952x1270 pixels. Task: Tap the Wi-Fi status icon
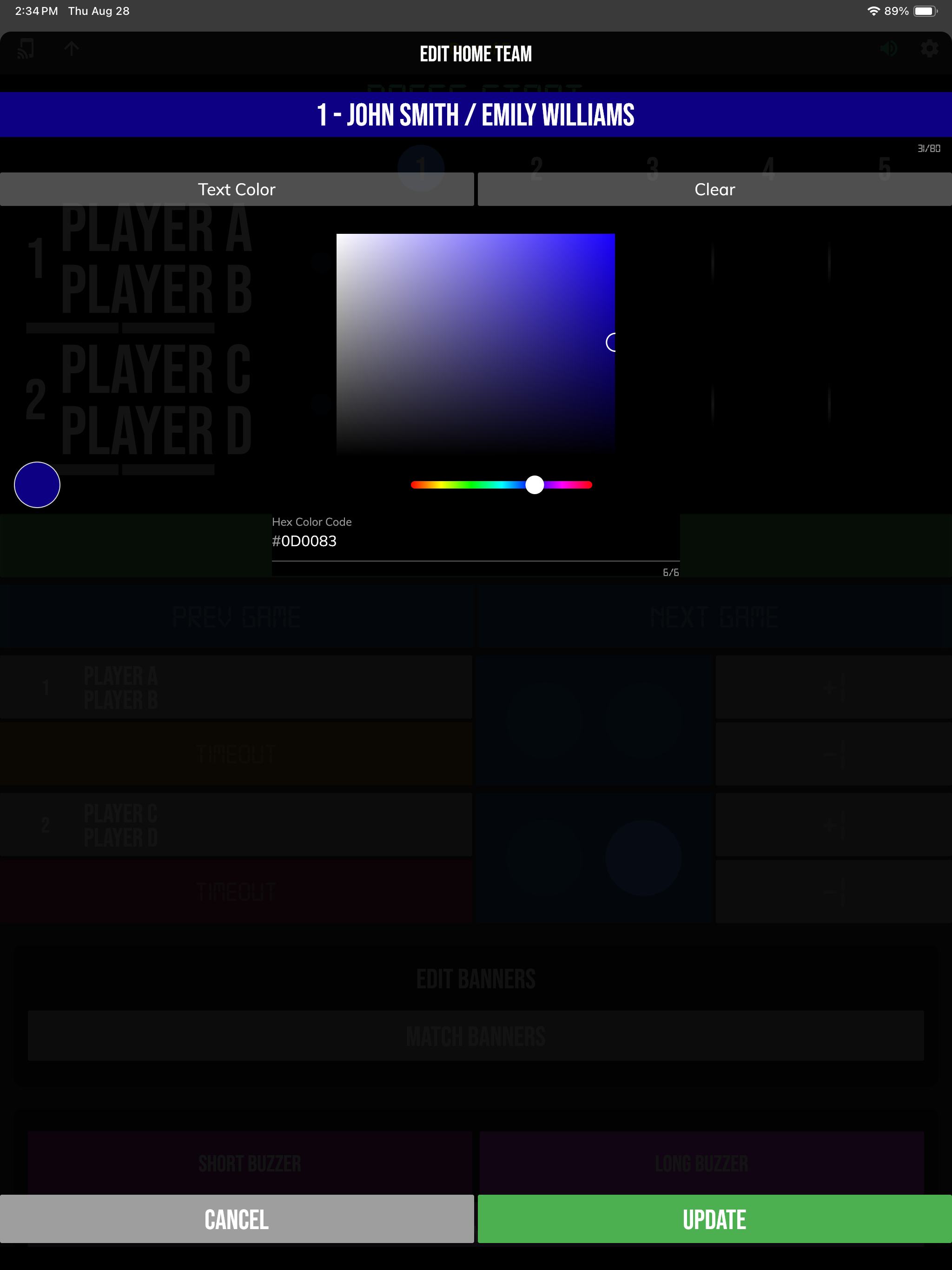click(873, 11)
